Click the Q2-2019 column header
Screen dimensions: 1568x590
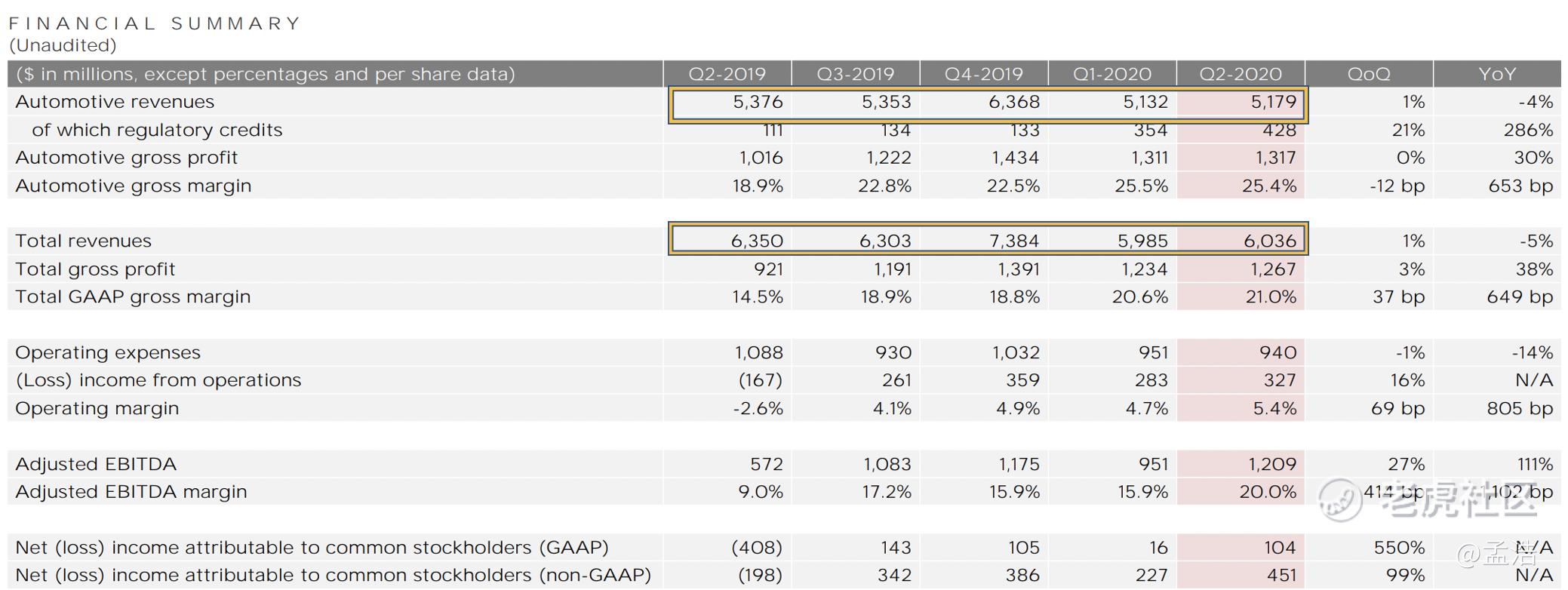[x=727, y=74]
